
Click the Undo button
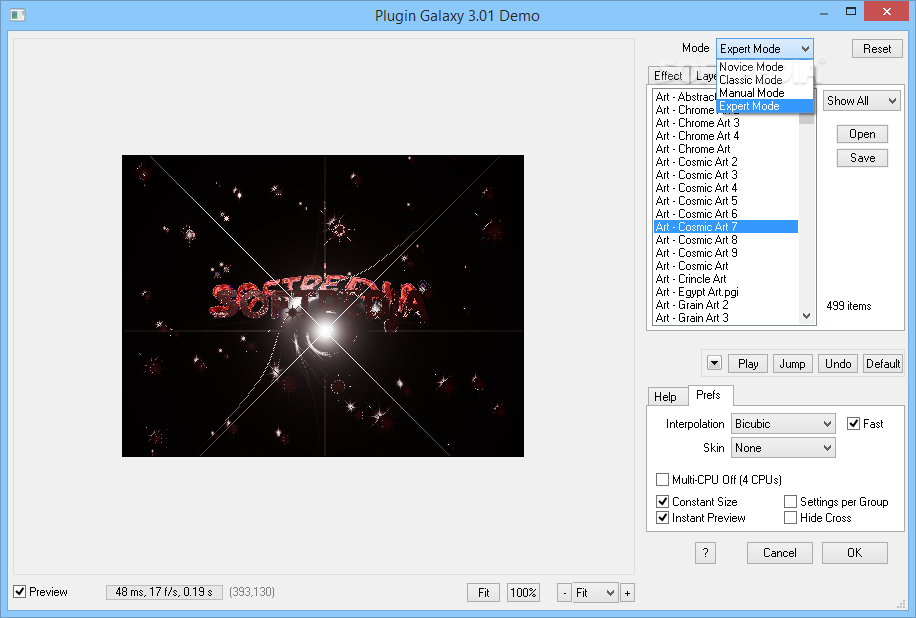pos(838,363)
